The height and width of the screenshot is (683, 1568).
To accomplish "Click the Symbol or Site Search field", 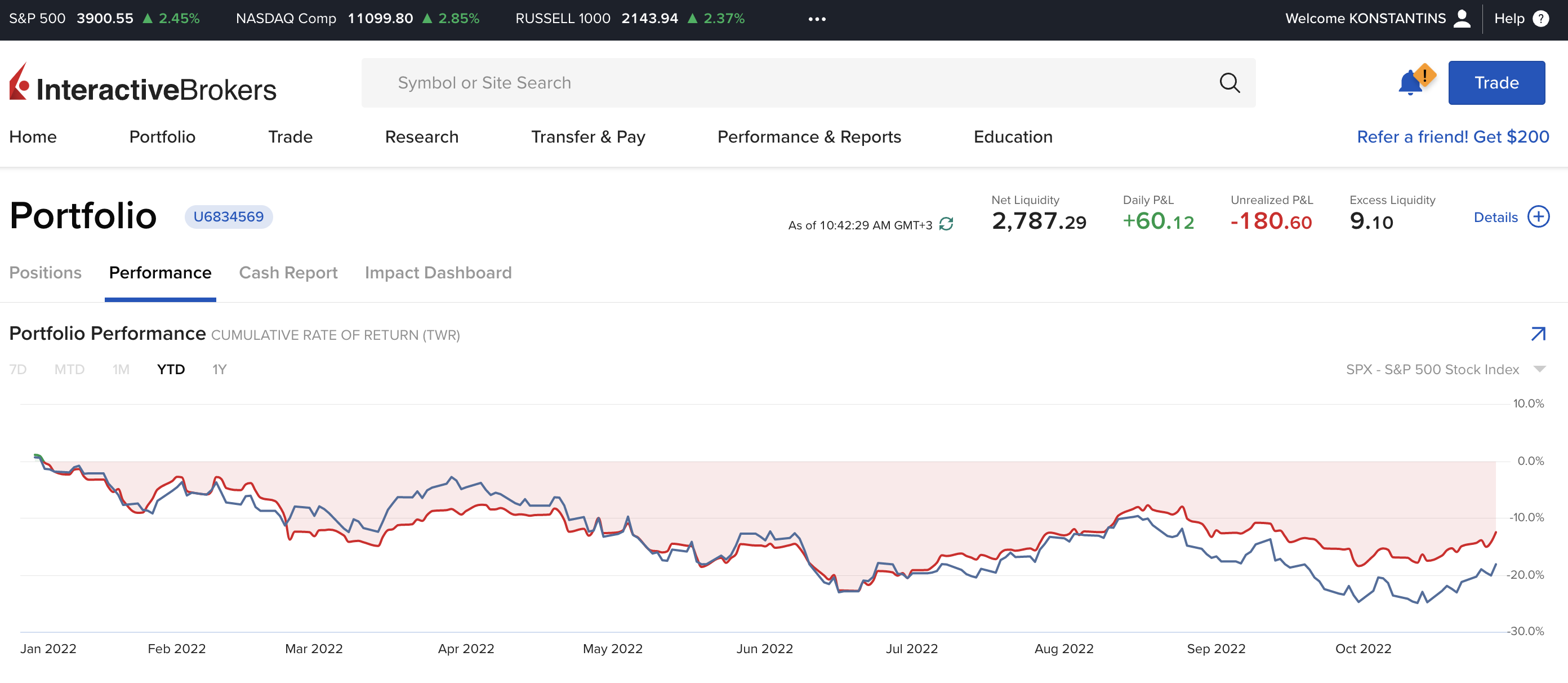I will pos(808,83).
